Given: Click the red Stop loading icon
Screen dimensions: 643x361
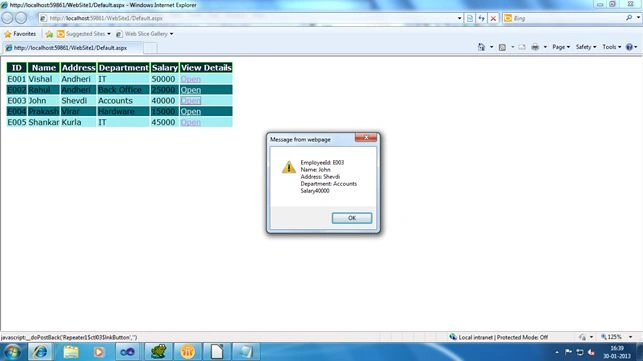Looking at the screenshot, I should click(493, 18).
